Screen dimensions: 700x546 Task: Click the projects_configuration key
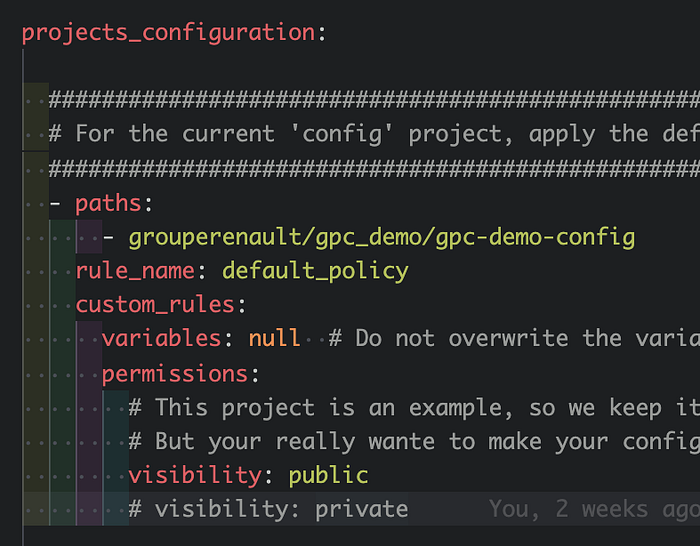click(x=168, y=33)
